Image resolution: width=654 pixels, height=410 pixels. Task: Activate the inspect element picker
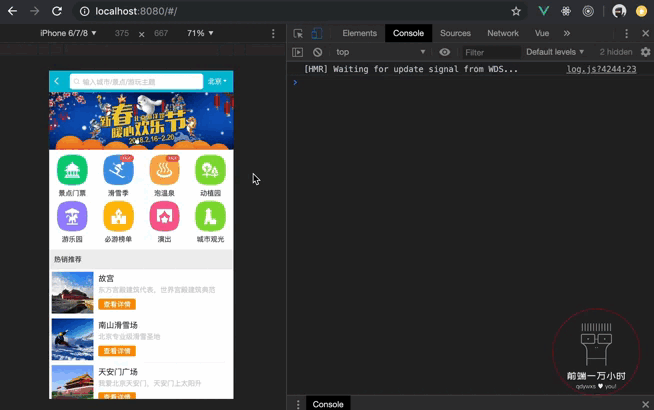(x=298, y=33)
